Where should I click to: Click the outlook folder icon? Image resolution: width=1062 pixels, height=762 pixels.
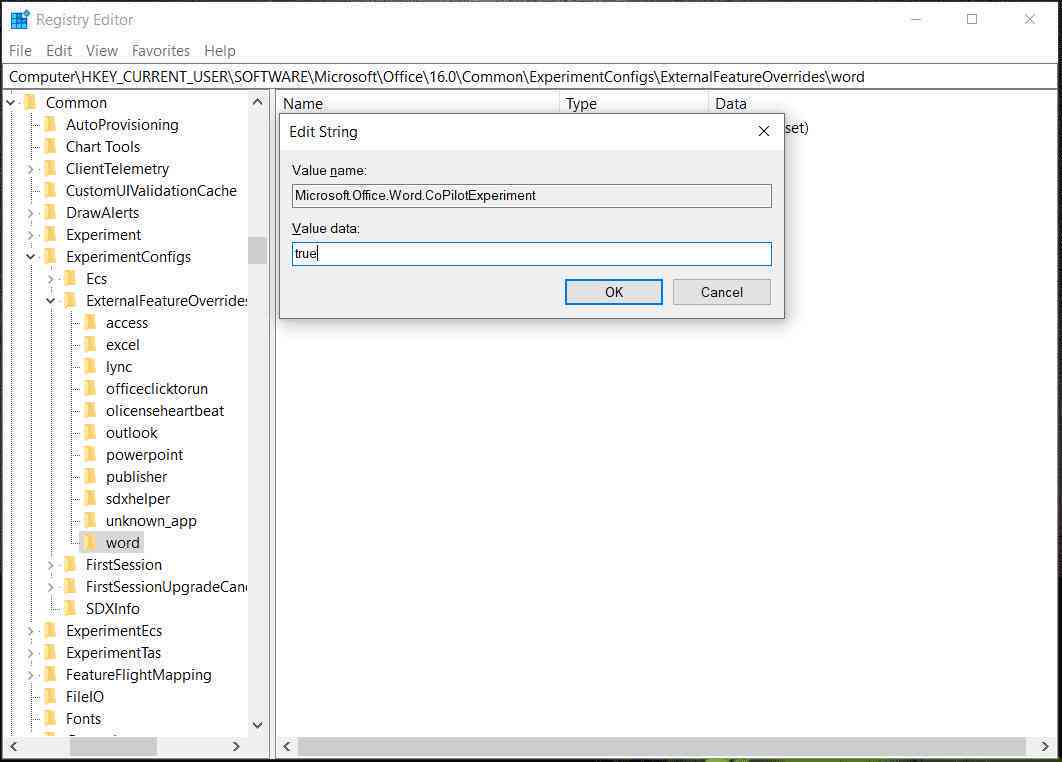pyautogui.click(x=91, y=433)
